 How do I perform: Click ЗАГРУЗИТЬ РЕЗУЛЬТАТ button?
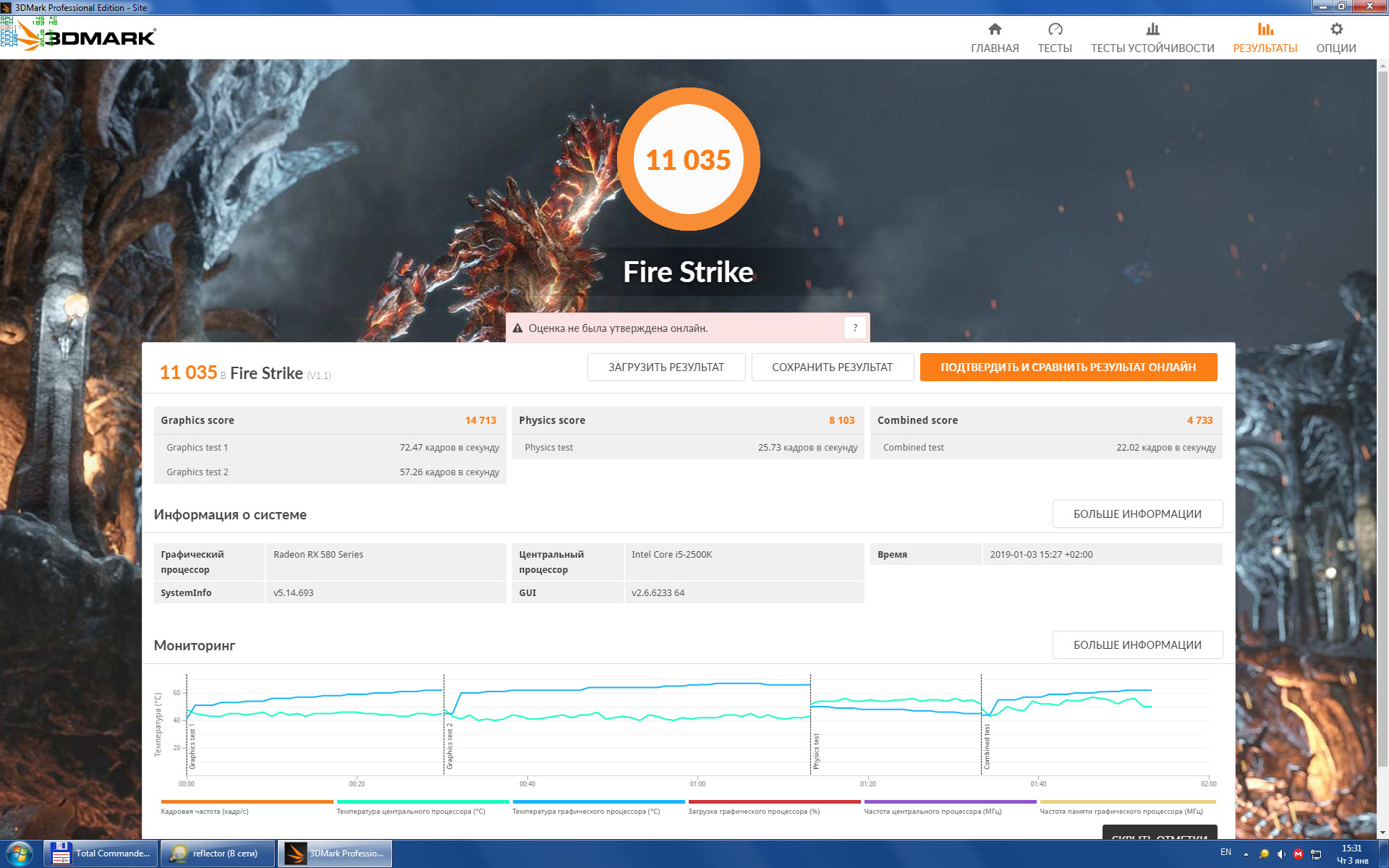pos(666,367)
